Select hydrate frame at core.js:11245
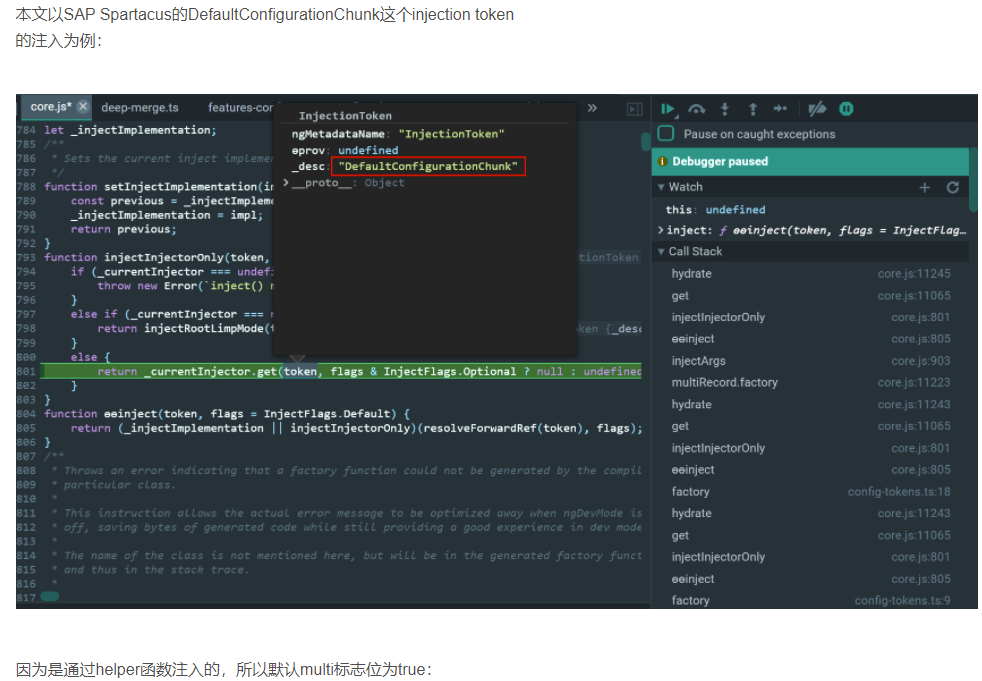 811,274
